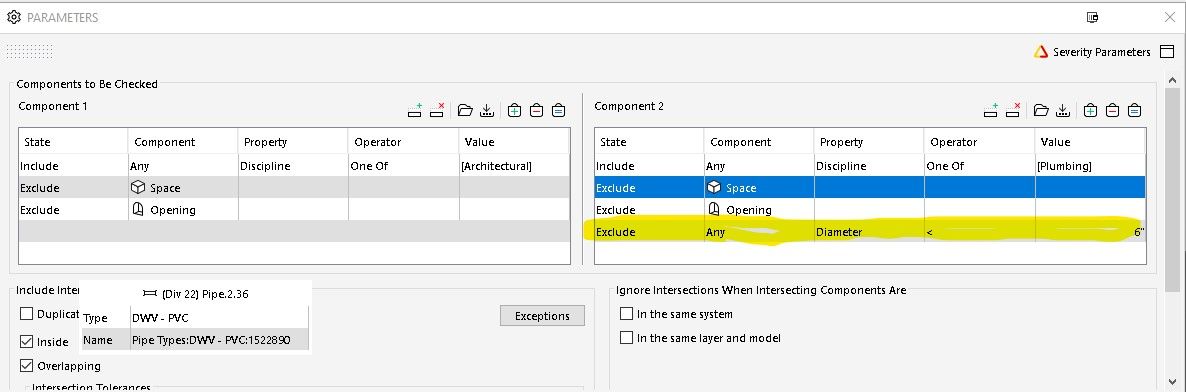Click the undock Parameters window icon
1186x392 pixels.
coord(1092,17)
